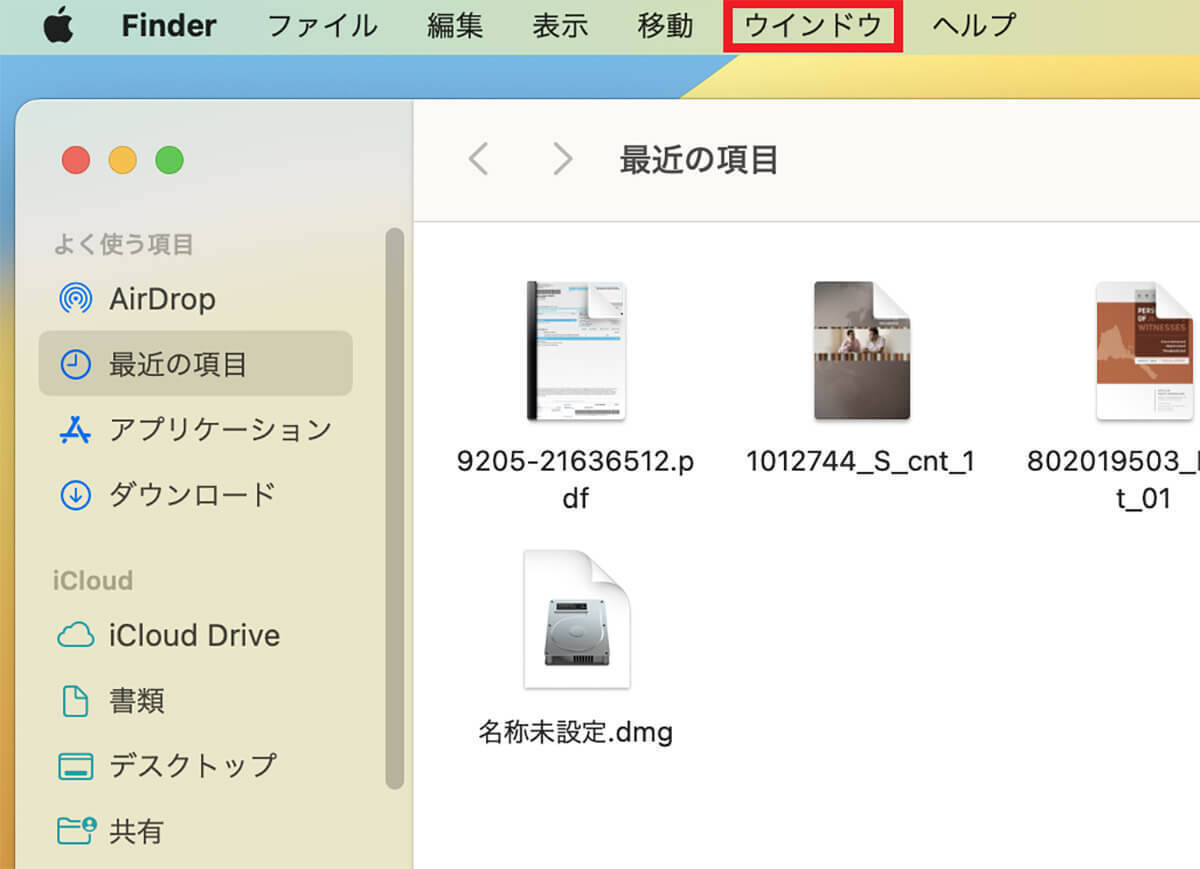Select the 1012744_S_cnt_1 file thumbnail
This screenshot has width=1200, height=869.
861,351
